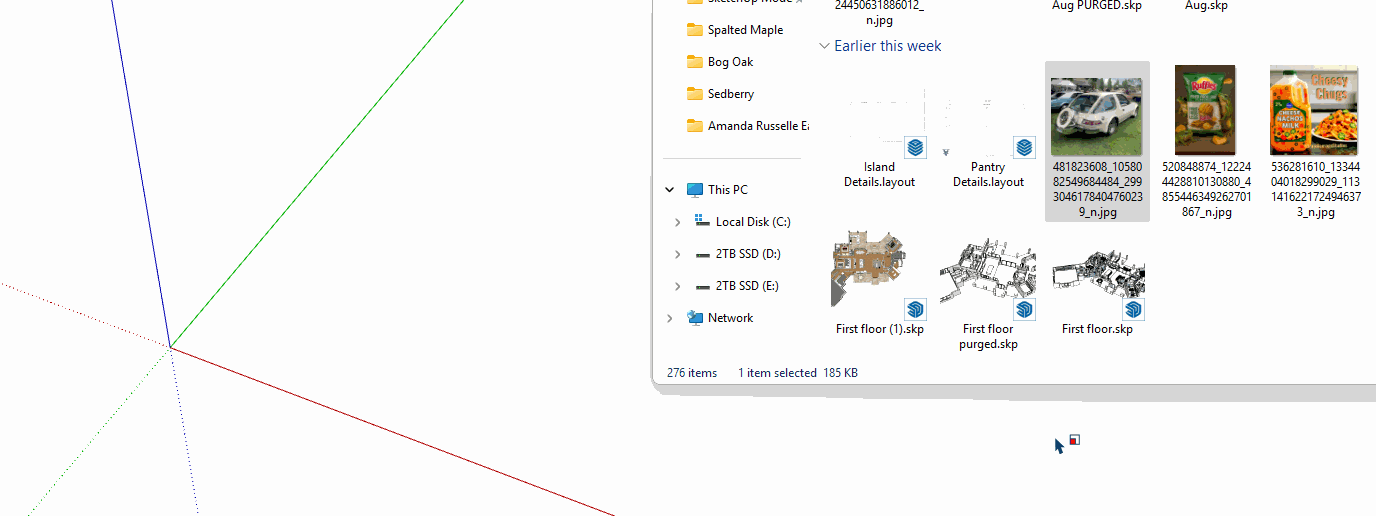Click the Sedberry folder icon
This screenshot has width=1376, height=516.
pos(695,94)
